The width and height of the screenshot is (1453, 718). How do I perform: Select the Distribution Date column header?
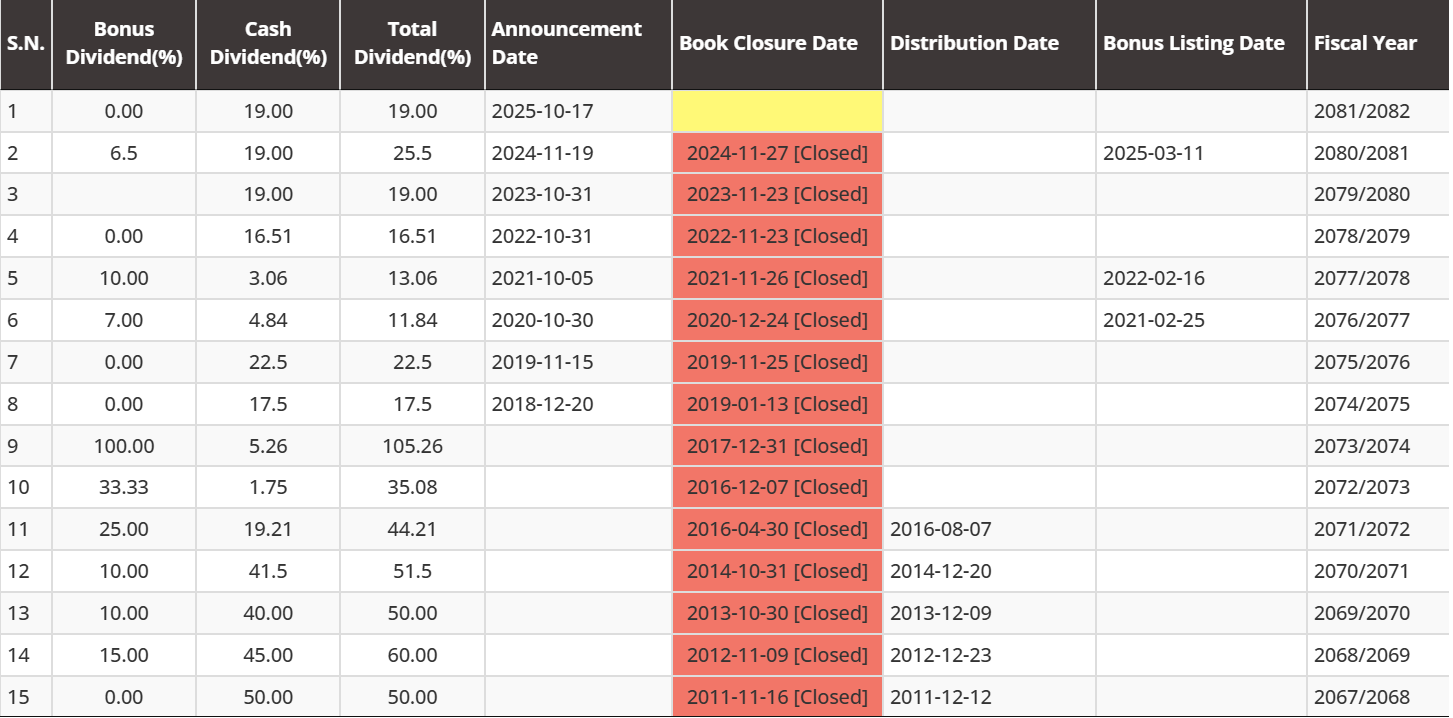point(974,44)
